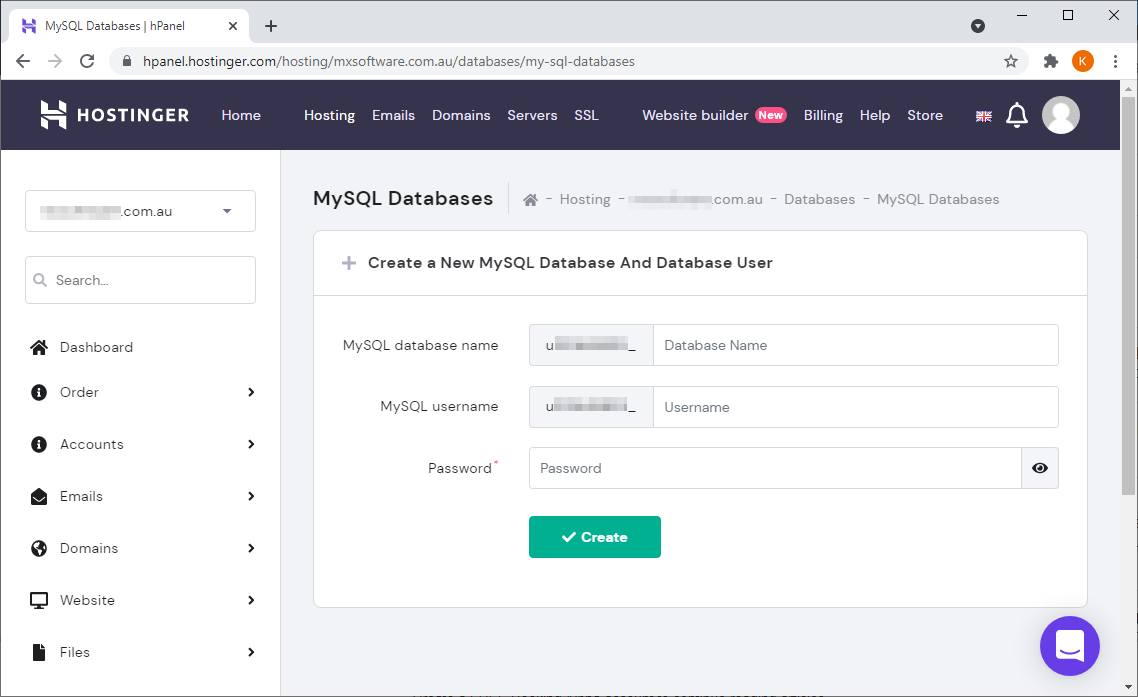Open Home in top navigation

241,115
